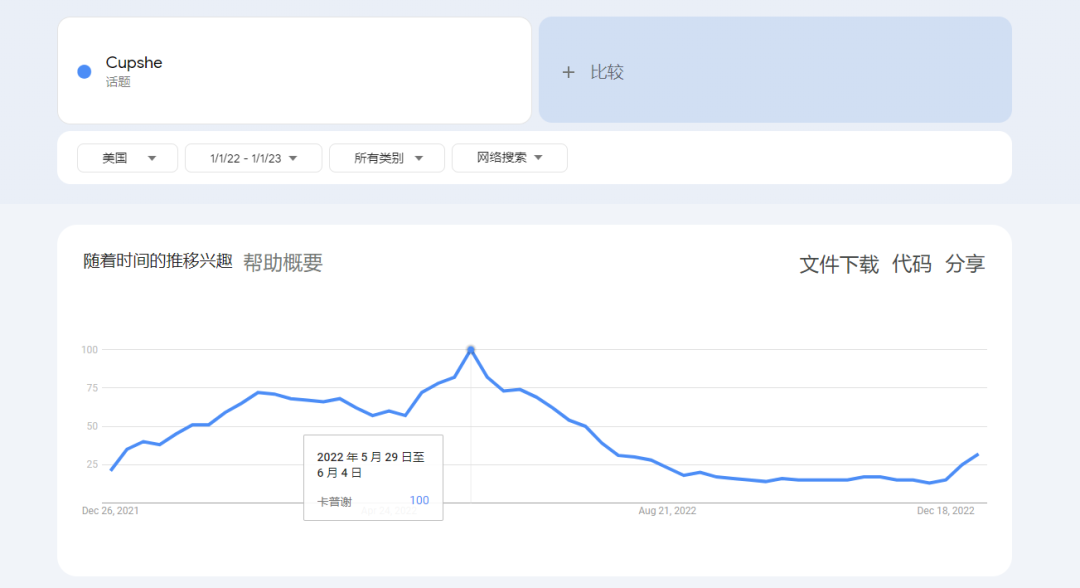The image size is (1080, 588).
Task: Click the 随着时间的推移兴趣 heading
Action: coord(158,261)
